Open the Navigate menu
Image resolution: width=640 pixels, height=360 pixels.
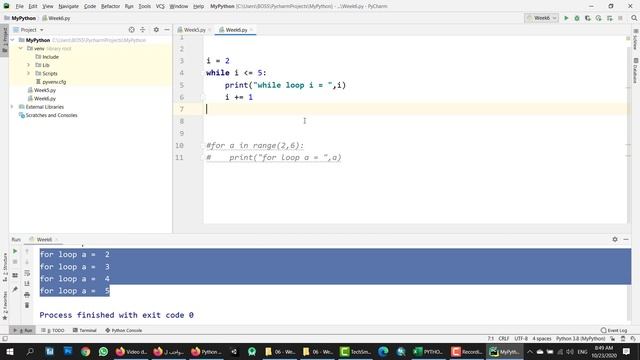coord(68,6)
